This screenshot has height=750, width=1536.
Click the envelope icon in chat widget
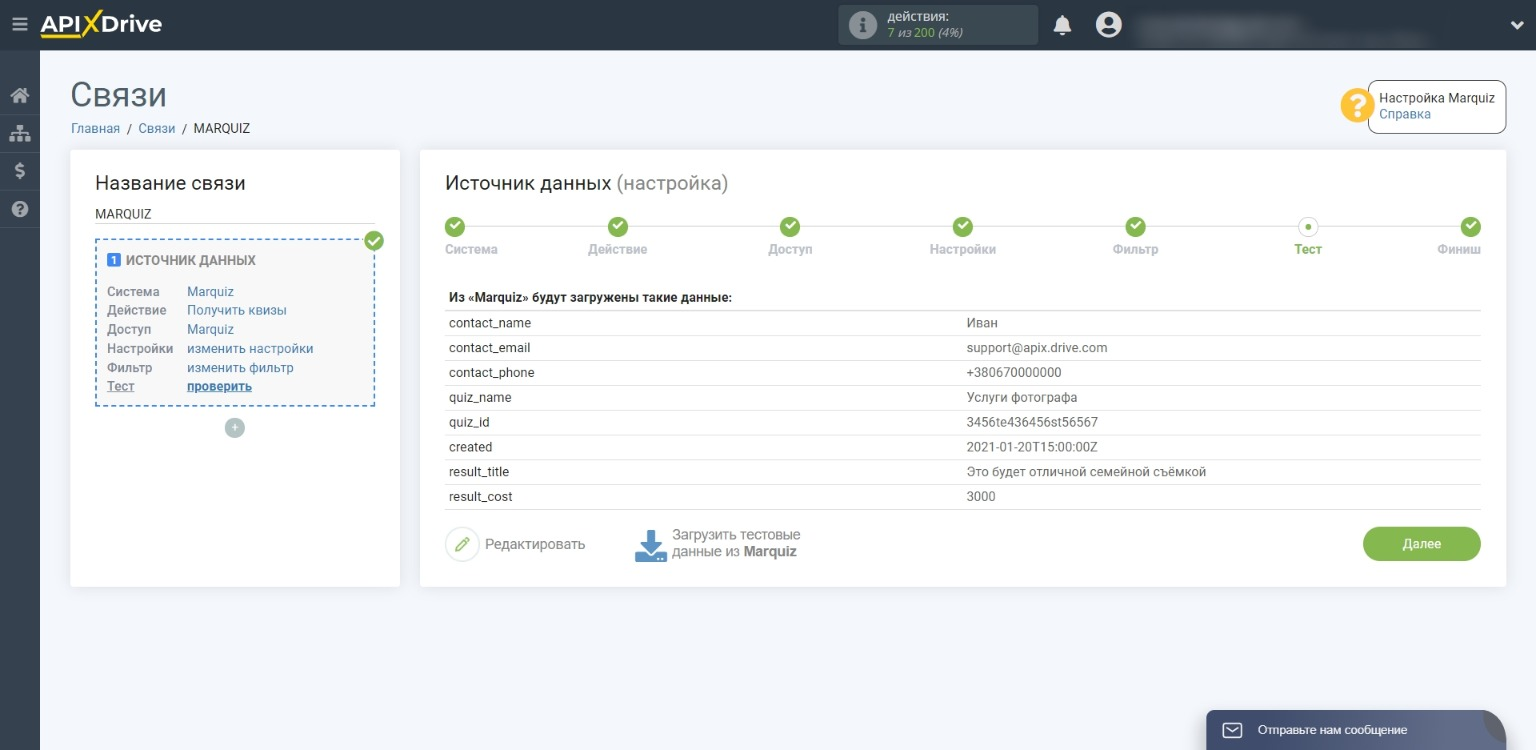click(x=1233, y=730)
